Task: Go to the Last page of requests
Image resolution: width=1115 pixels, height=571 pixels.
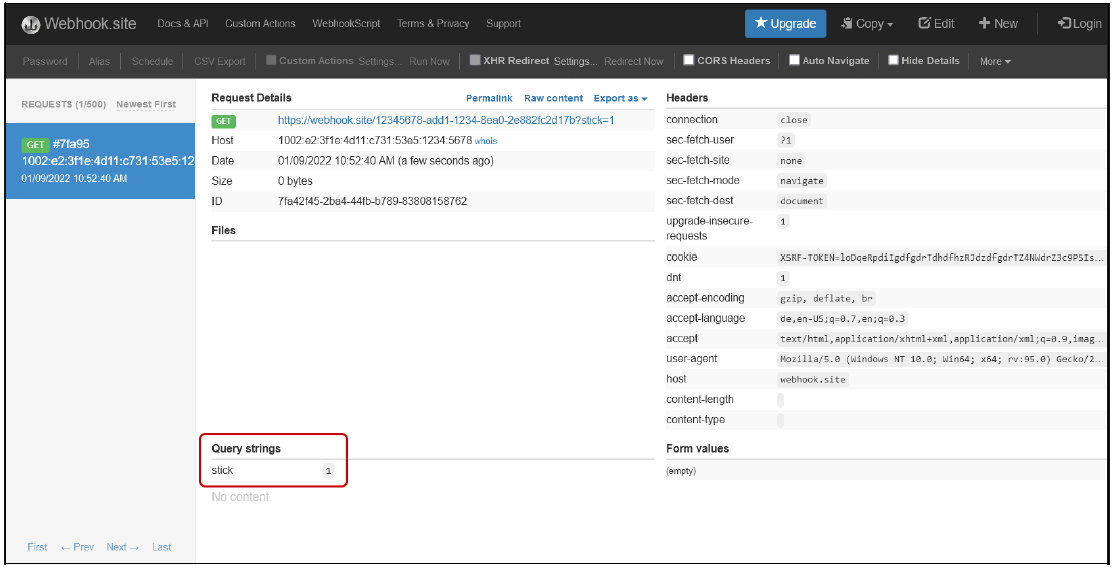Action: click(x=161, y=547)
